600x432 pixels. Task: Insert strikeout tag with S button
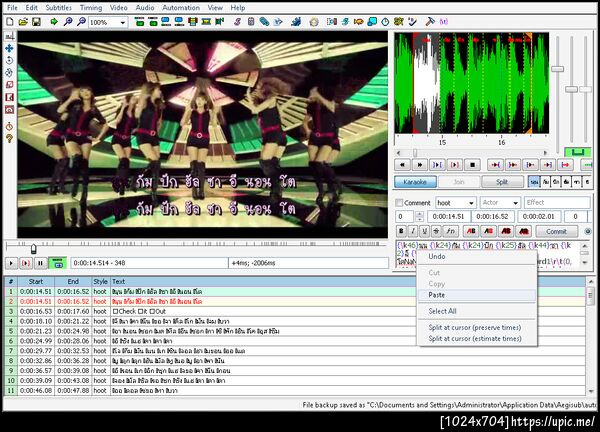(436, 231)
